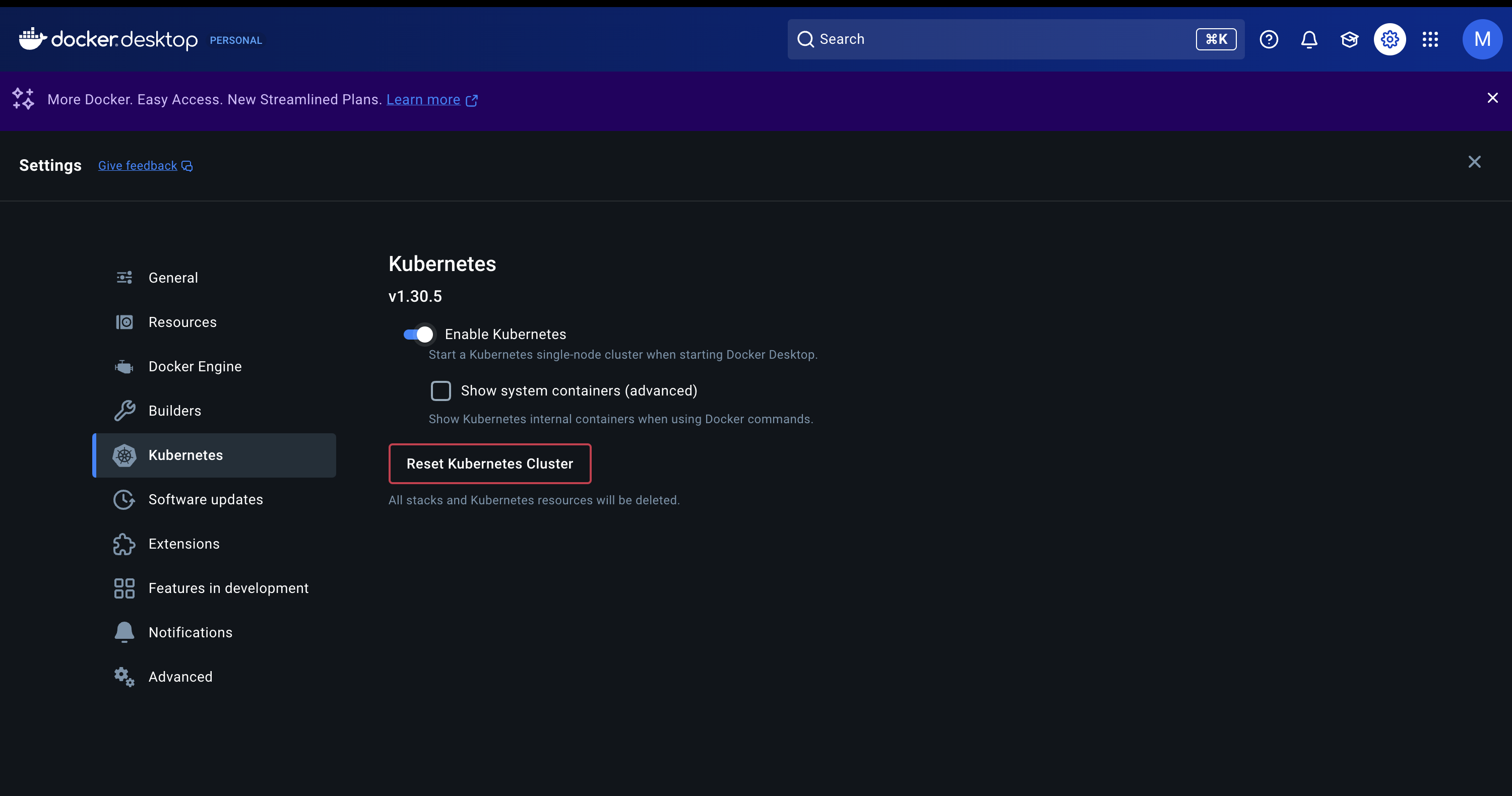Click the search magnifier icon
The width and height of the screenshot is (1512, 796).
pyautogui.click(x=805, y=39)
